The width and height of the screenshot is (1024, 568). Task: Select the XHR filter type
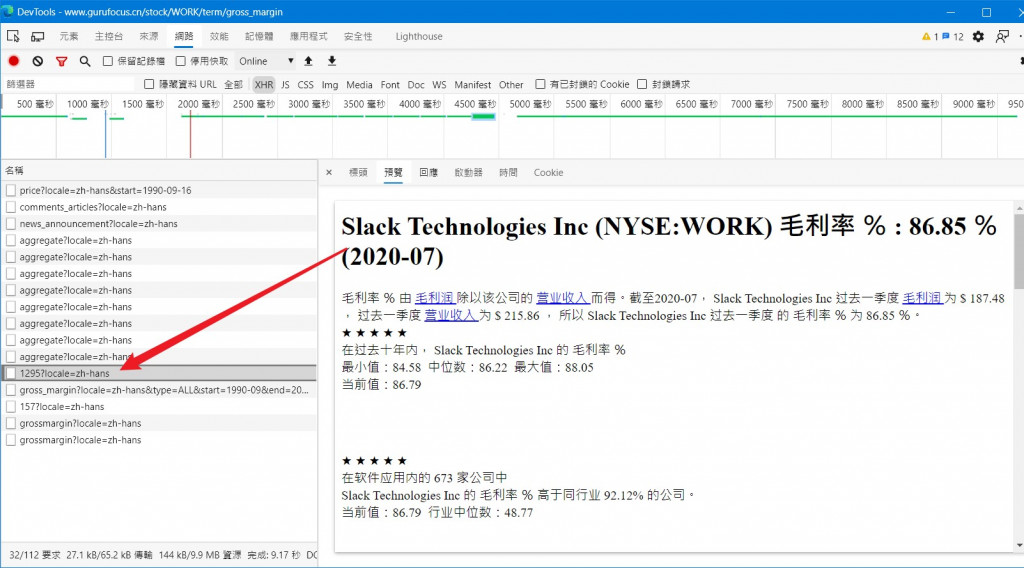point(264,84)
